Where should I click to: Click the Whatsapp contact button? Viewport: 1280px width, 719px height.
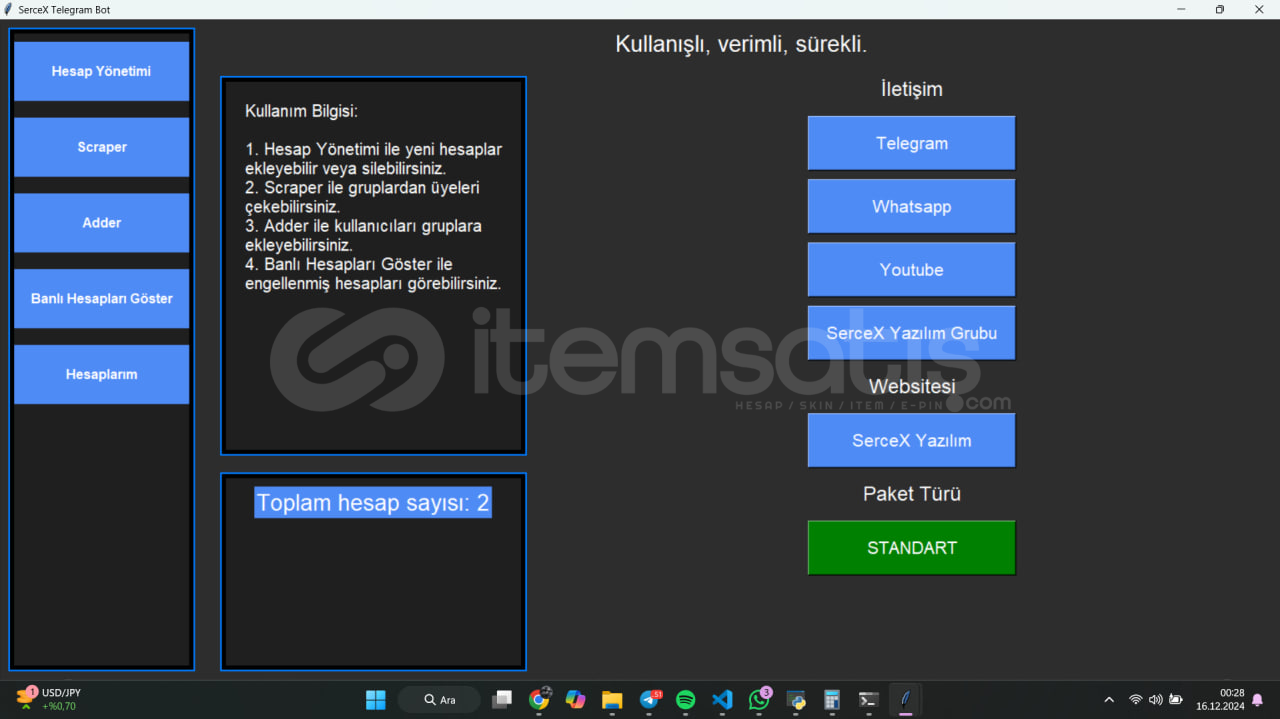tap(911, 206)
